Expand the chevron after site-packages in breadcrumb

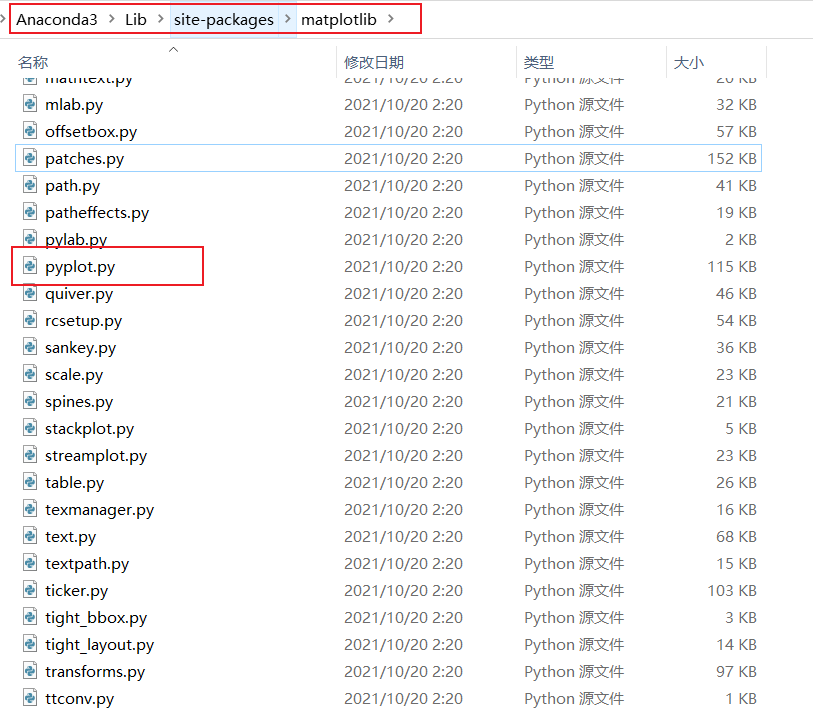(x=287, y=19)
